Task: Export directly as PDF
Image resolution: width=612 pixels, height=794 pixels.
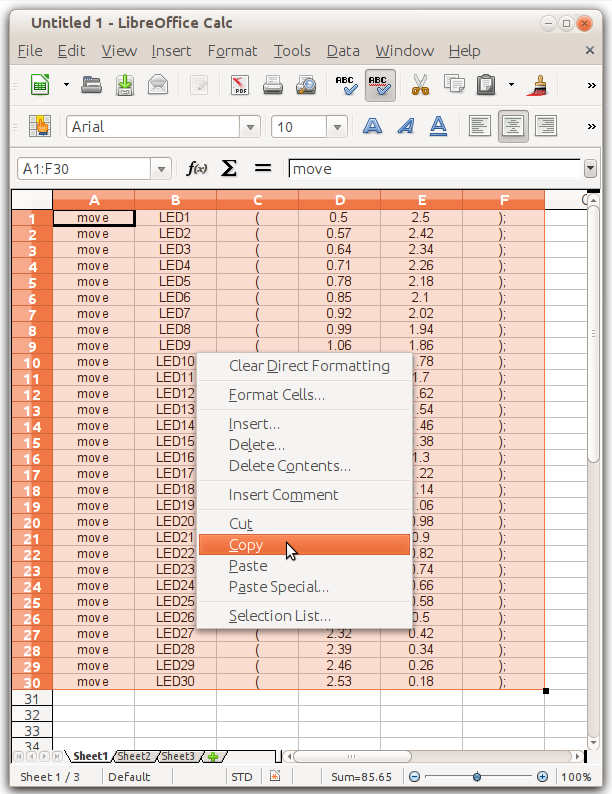Action: coord(240,85)
